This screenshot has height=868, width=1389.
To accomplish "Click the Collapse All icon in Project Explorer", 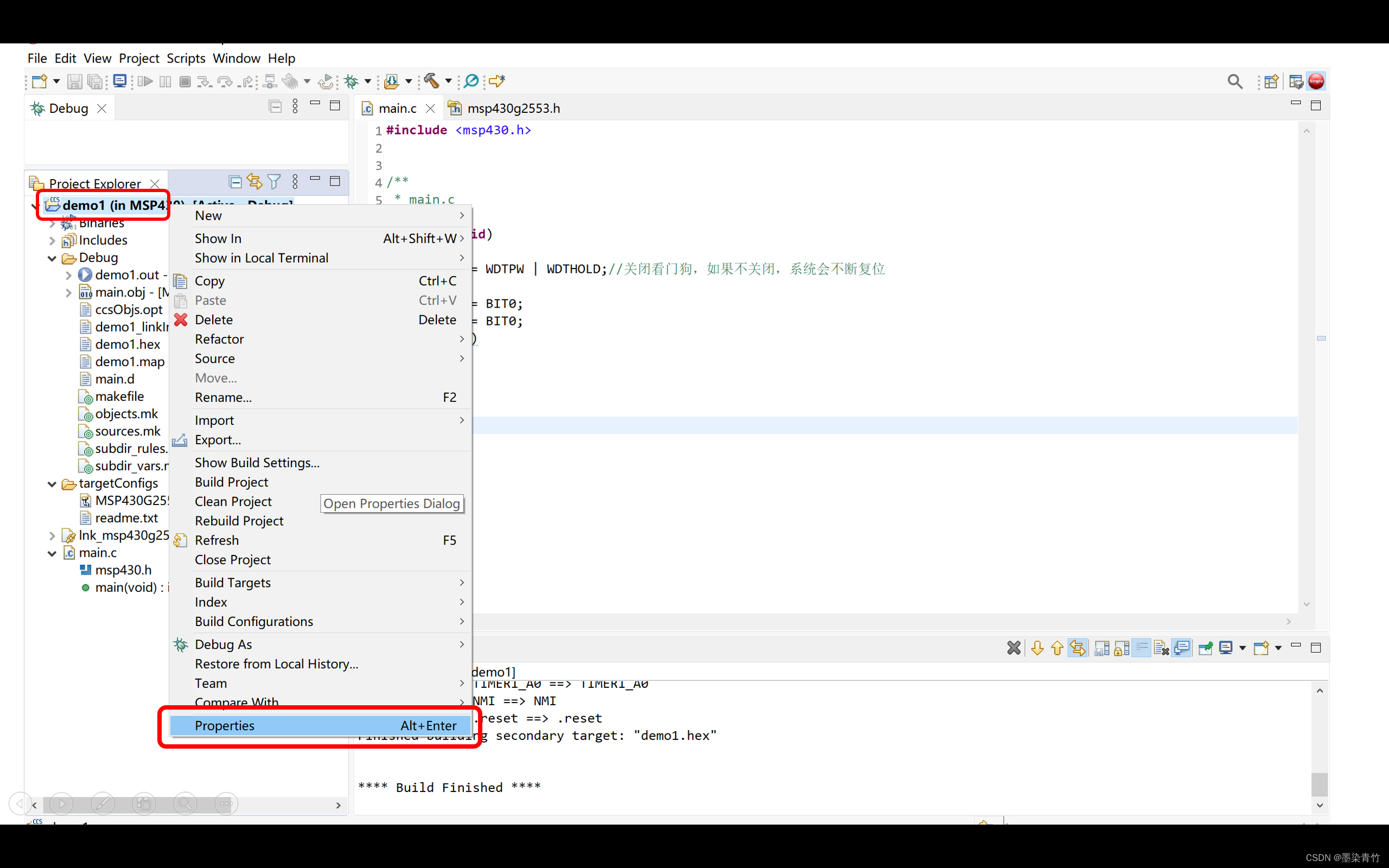I will pos(235,182).
